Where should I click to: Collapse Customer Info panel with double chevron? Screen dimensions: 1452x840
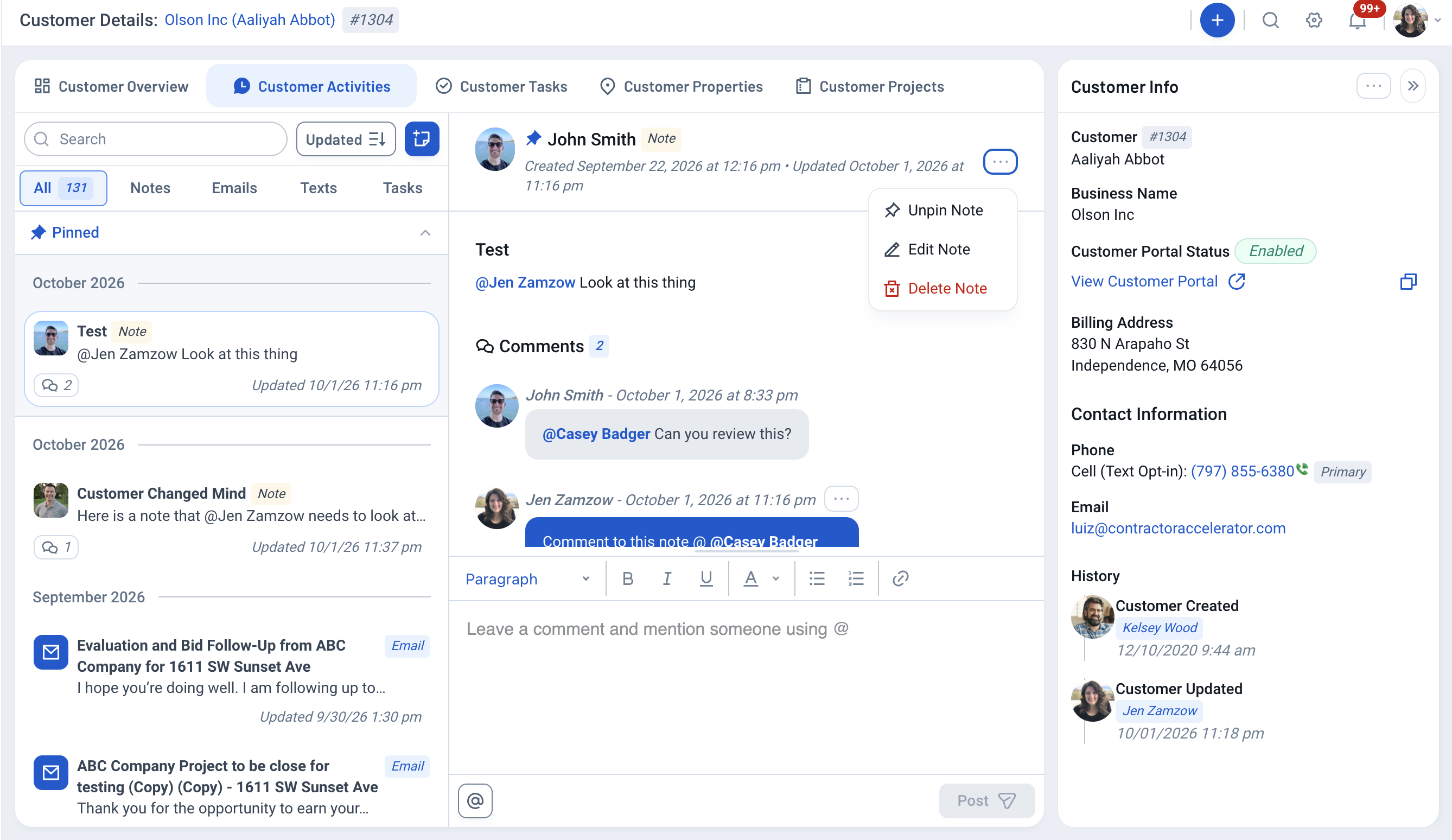[1413, 86]
